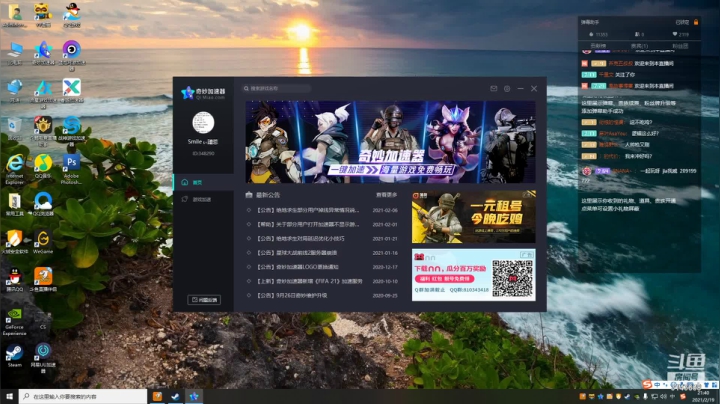The image size is (720, 404).
Task: Open the Internet Explorer desktop shortcut
Action: point(15,169)
